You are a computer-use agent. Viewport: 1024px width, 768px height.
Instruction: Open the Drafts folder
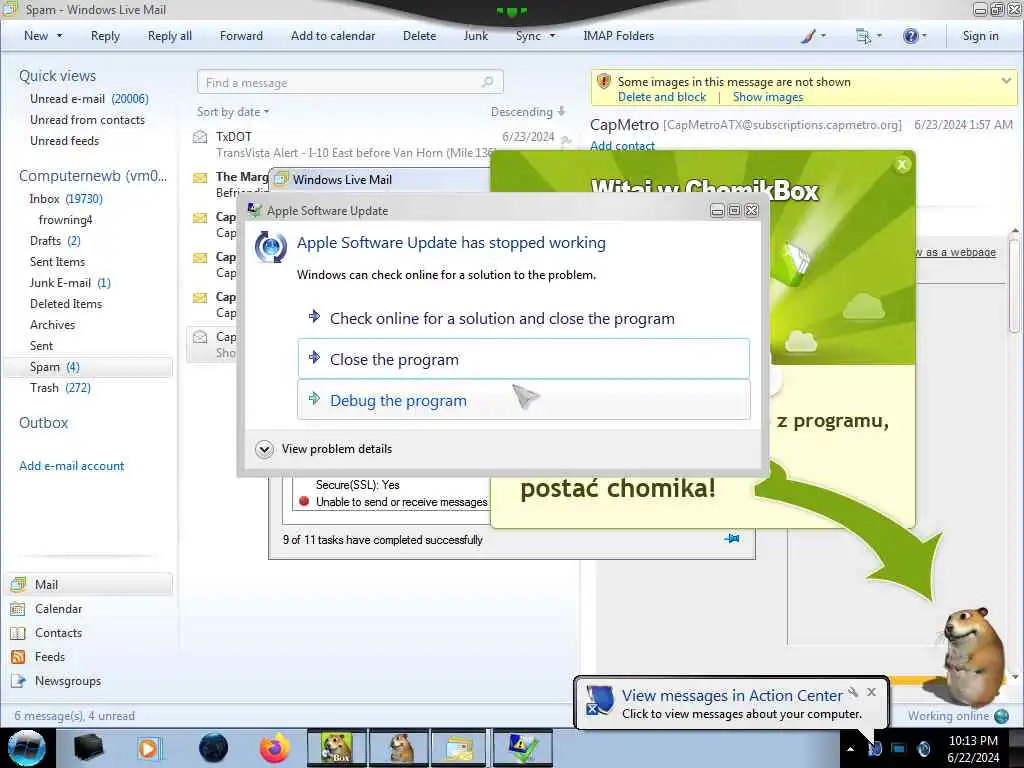56,240
